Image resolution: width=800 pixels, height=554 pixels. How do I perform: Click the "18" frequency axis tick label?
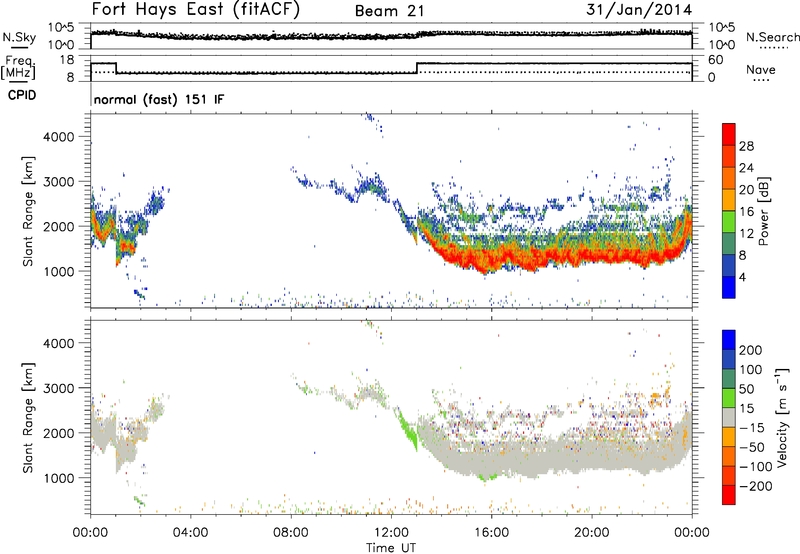click(x=67, y=60)
